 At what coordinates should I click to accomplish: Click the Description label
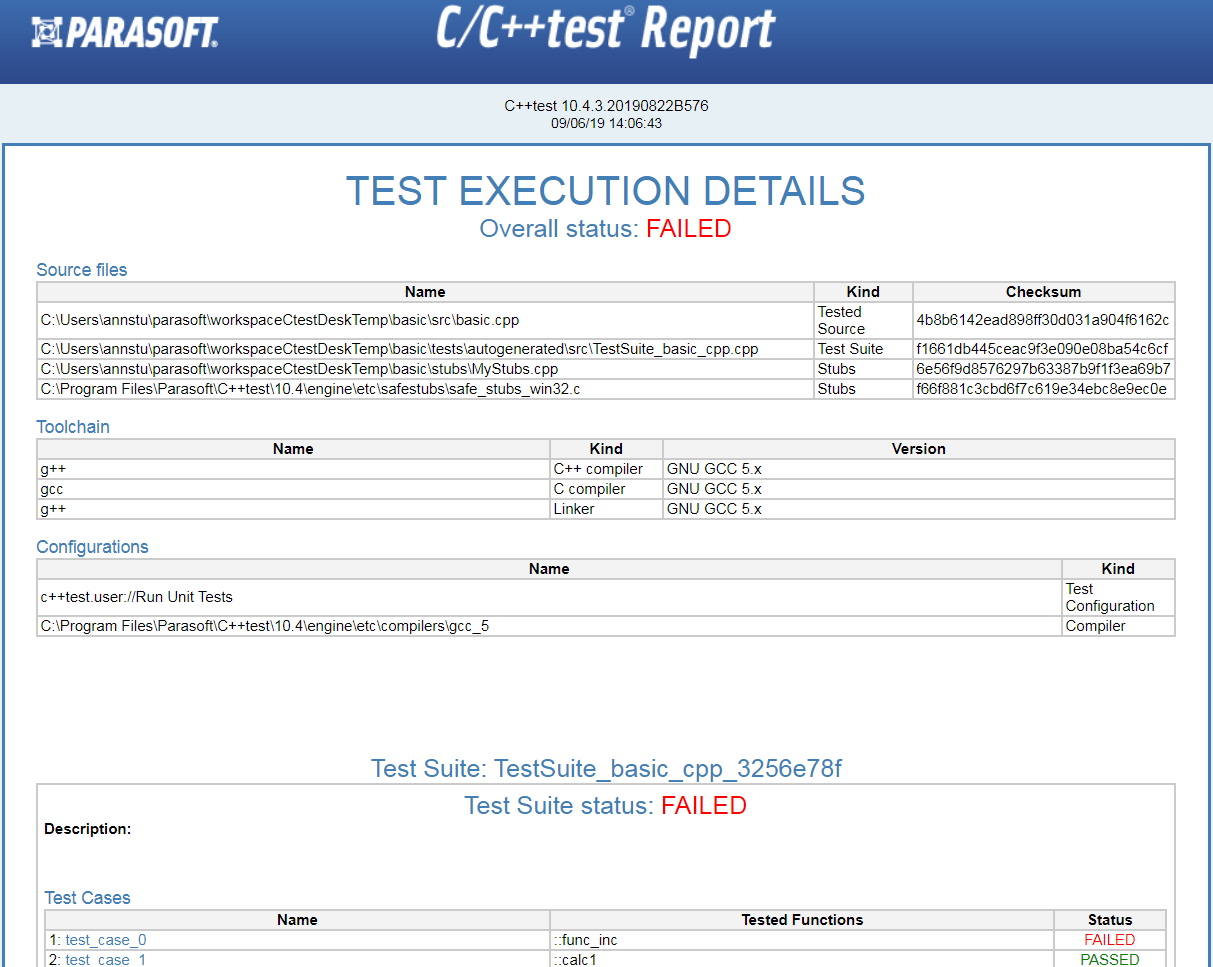(88, 829)
